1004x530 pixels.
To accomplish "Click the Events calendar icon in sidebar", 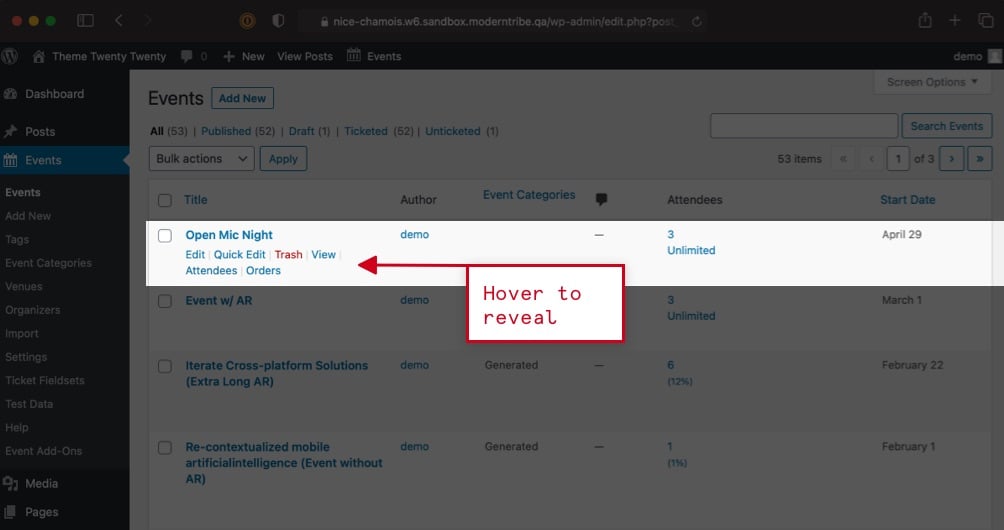I will tap(10, 160).
